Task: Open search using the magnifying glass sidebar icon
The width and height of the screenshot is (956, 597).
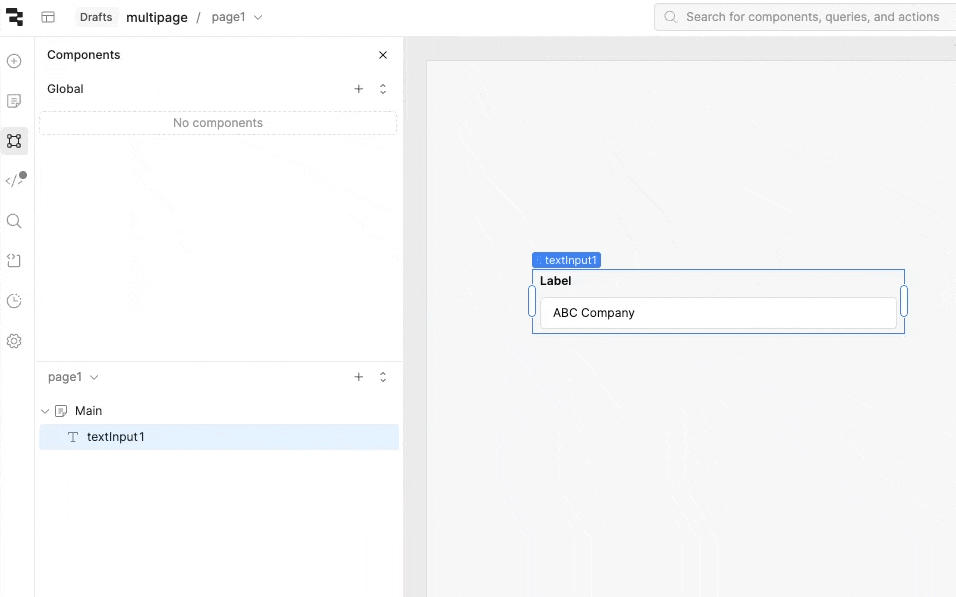Action: (14, 221)
